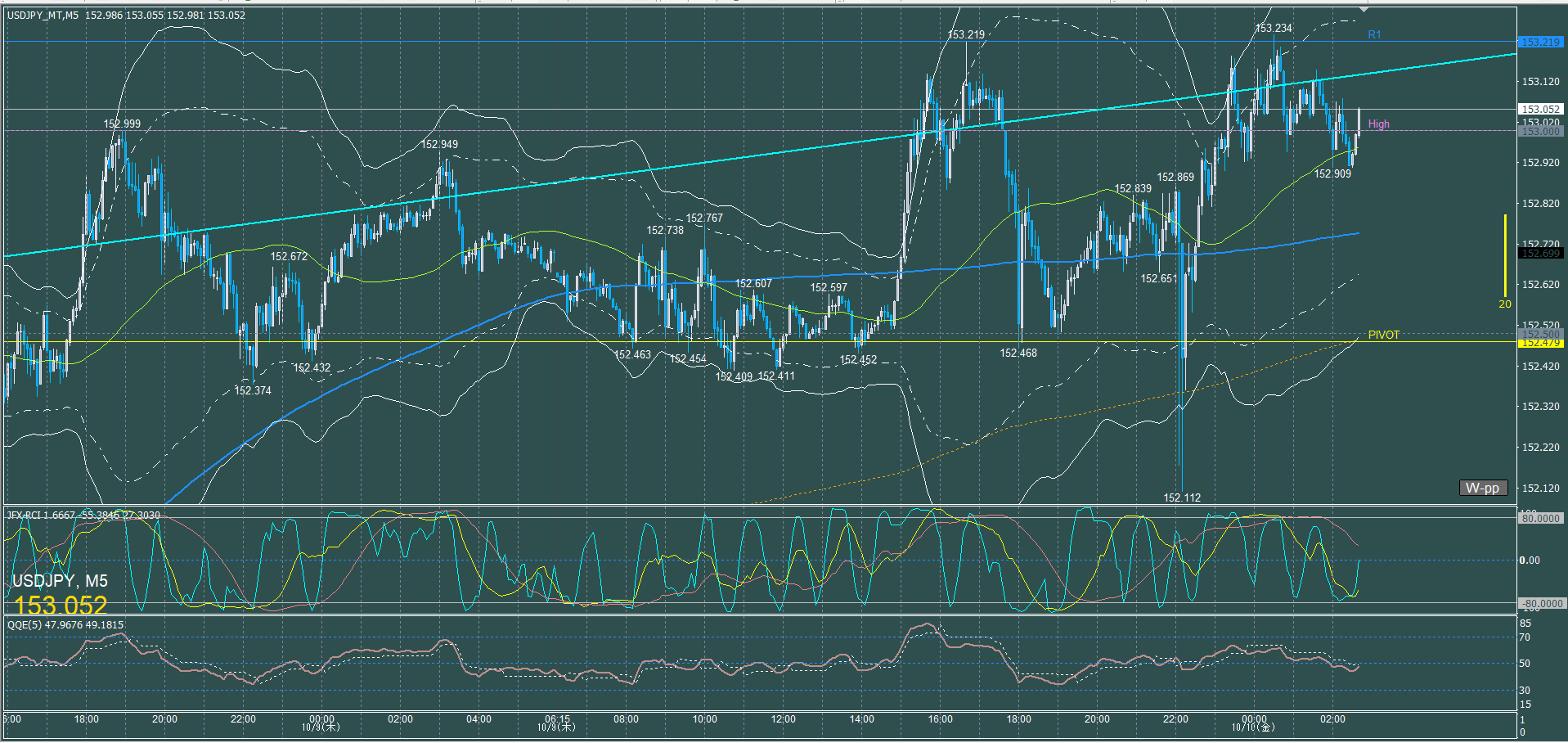Select the blue R1 resistance label
This screenshot has height=743, width=1568.
pos(1374,34)
